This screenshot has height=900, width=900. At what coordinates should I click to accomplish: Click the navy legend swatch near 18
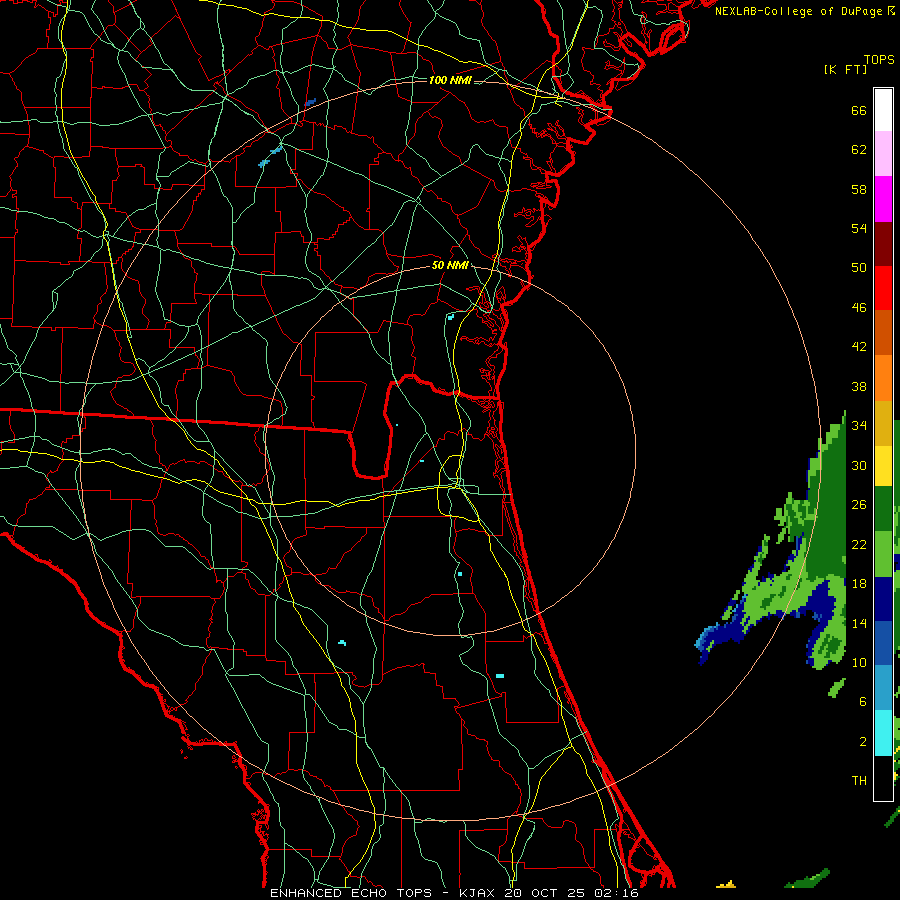(883, 599)
